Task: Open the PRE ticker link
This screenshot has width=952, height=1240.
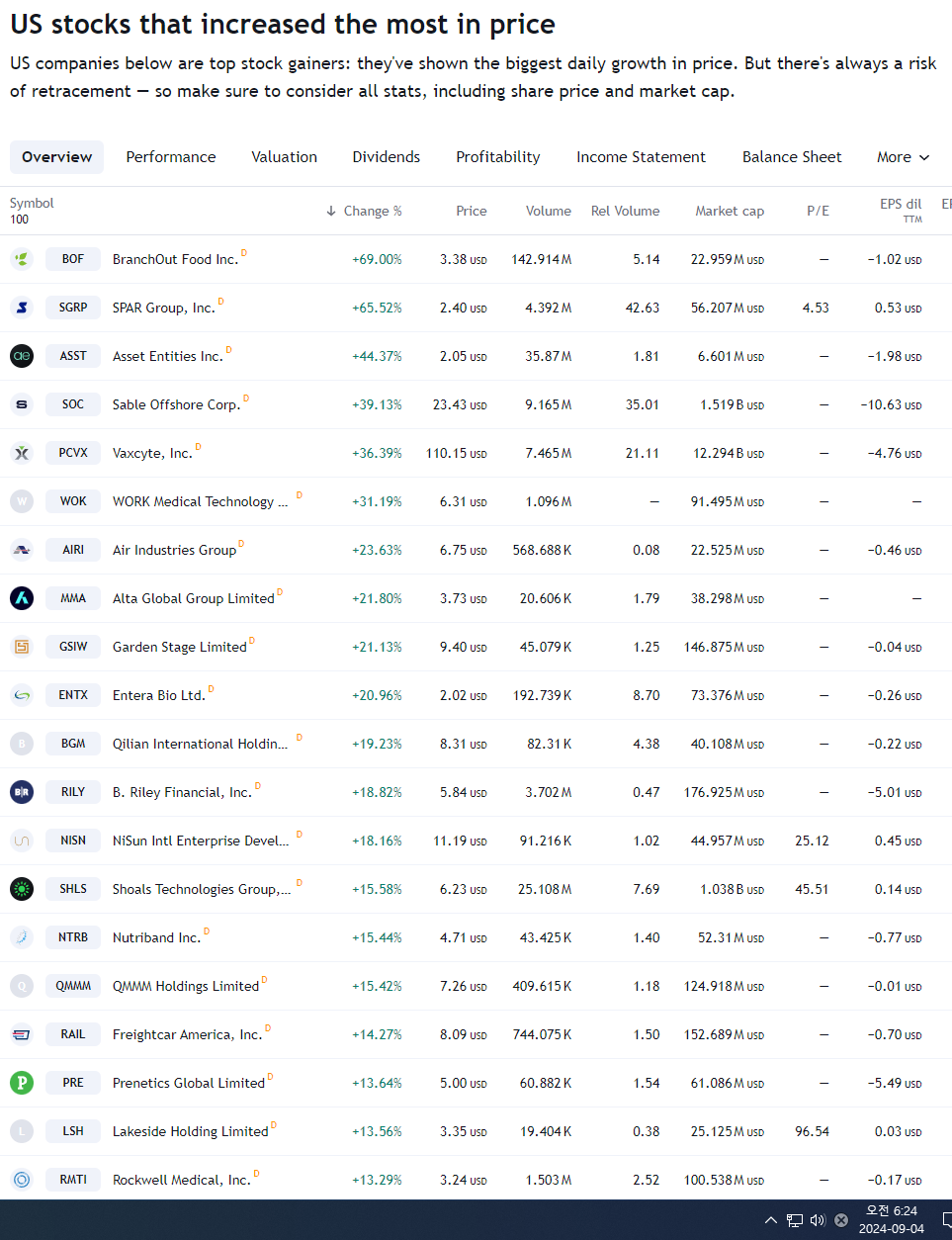Action: [x=73, y=1083]
